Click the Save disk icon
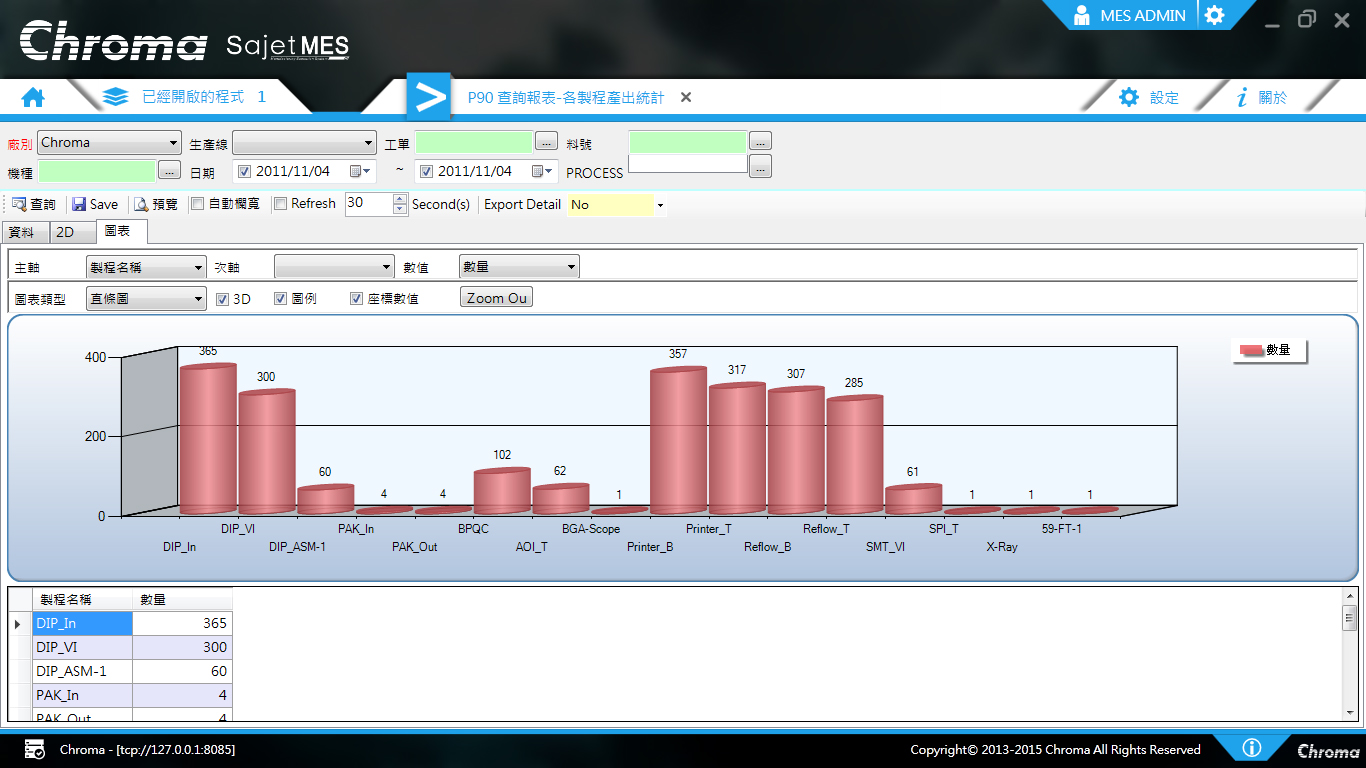The image size is (1366, 768). pyautogui.click(x=79, y=204)
